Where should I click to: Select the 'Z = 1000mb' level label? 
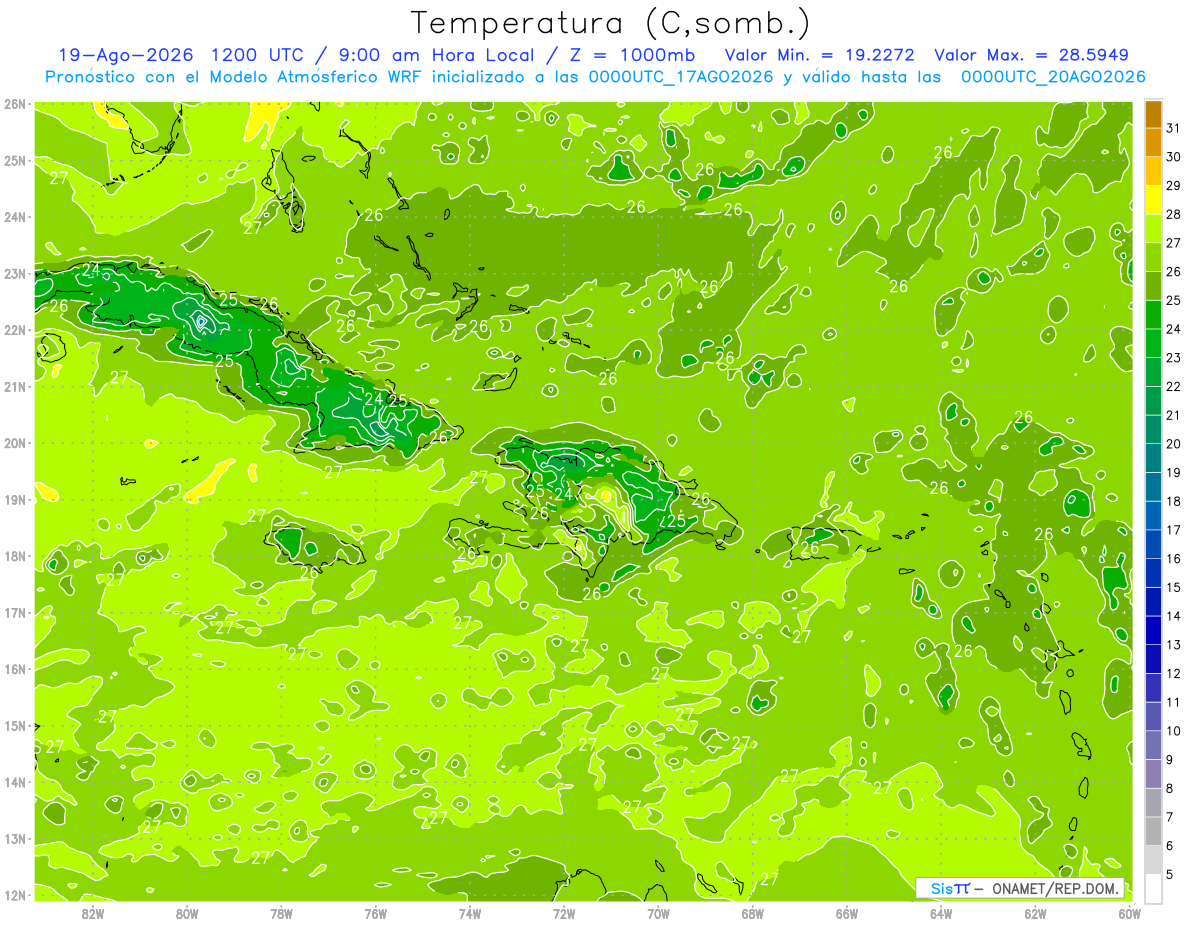(x=631, y=55)
